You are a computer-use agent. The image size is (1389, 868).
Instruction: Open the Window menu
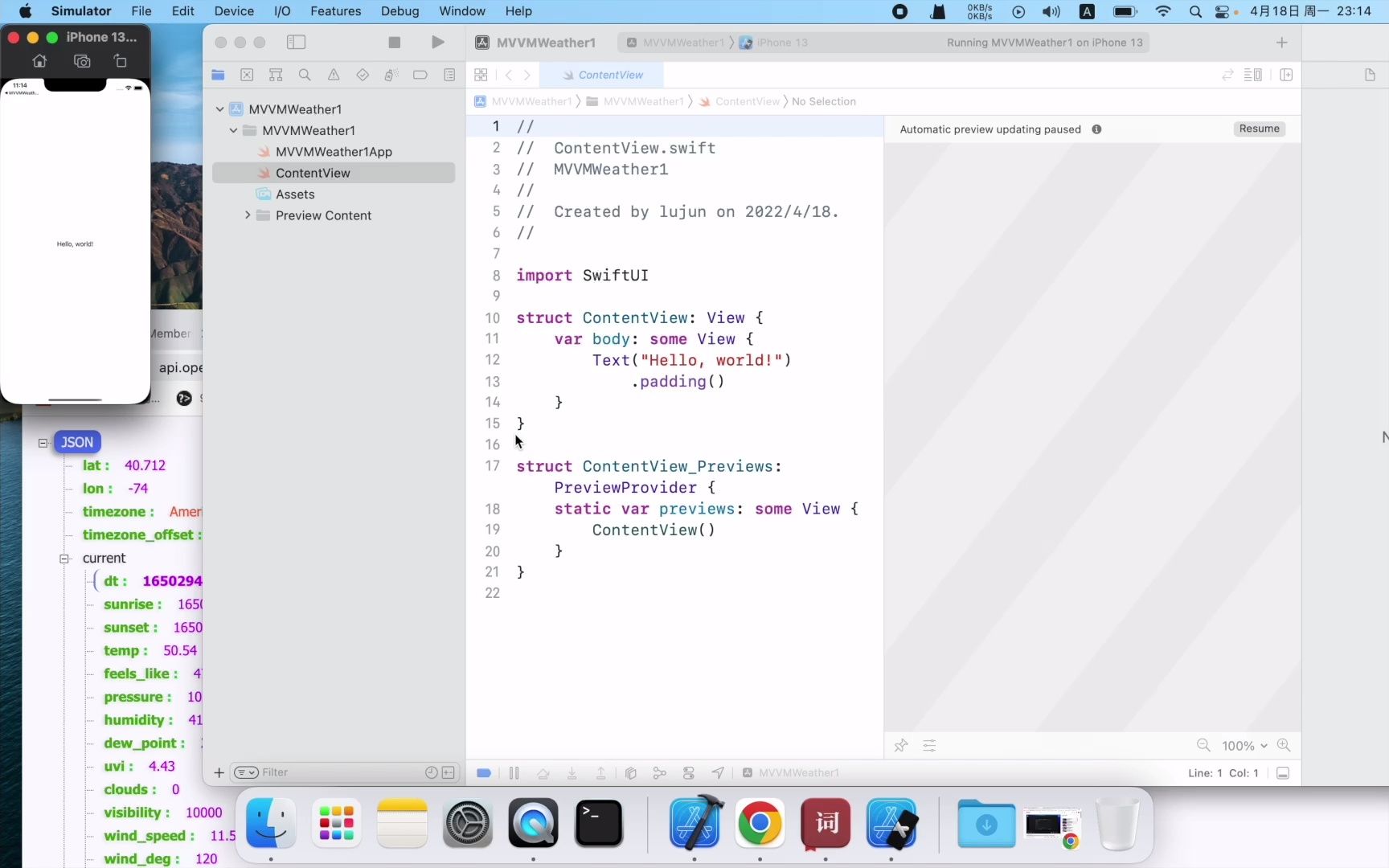(462, 11)
